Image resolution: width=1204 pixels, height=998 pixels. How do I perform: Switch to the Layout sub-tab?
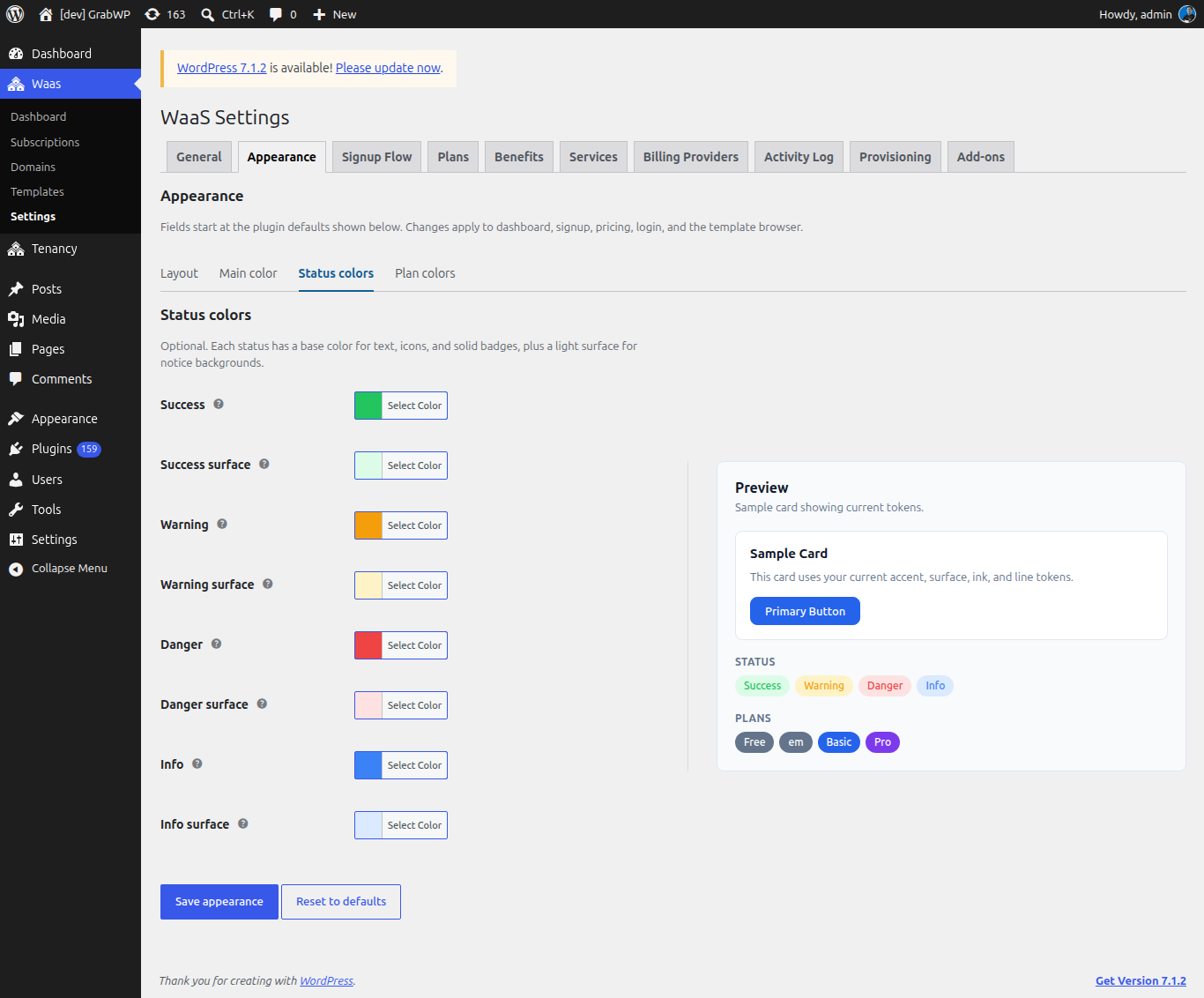click(179, 273)
